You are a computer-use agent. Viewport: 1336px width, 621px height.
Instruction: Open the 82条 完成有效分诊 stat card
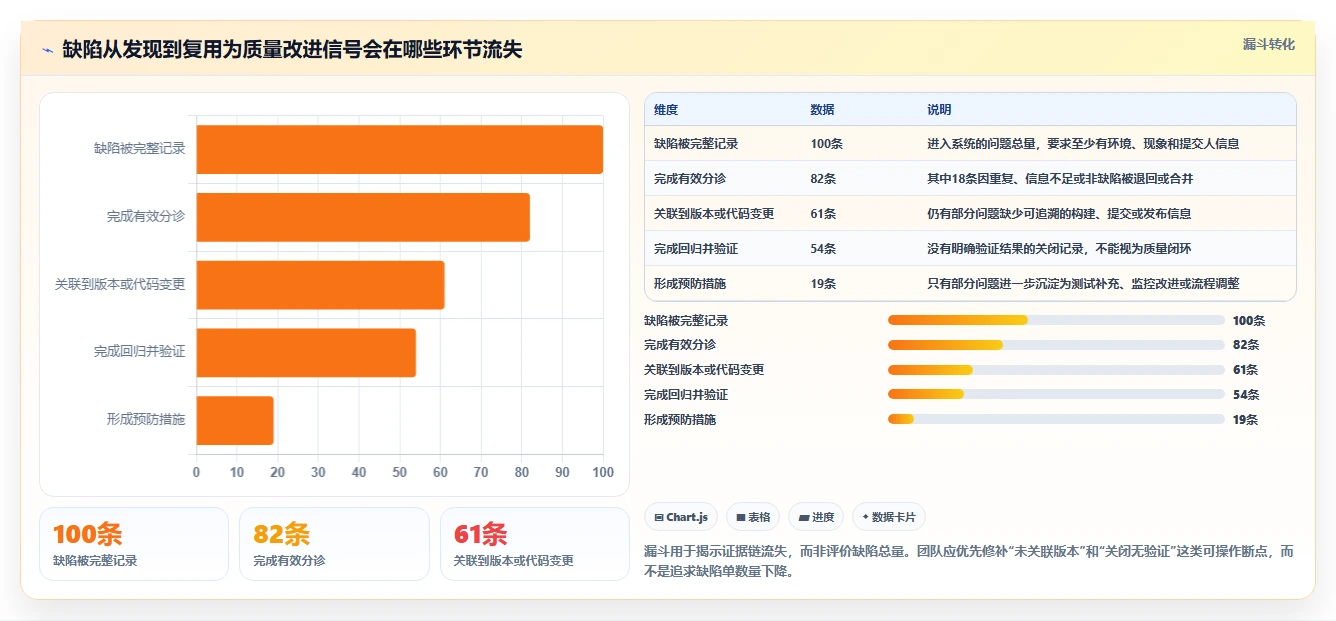coord(334,544)
